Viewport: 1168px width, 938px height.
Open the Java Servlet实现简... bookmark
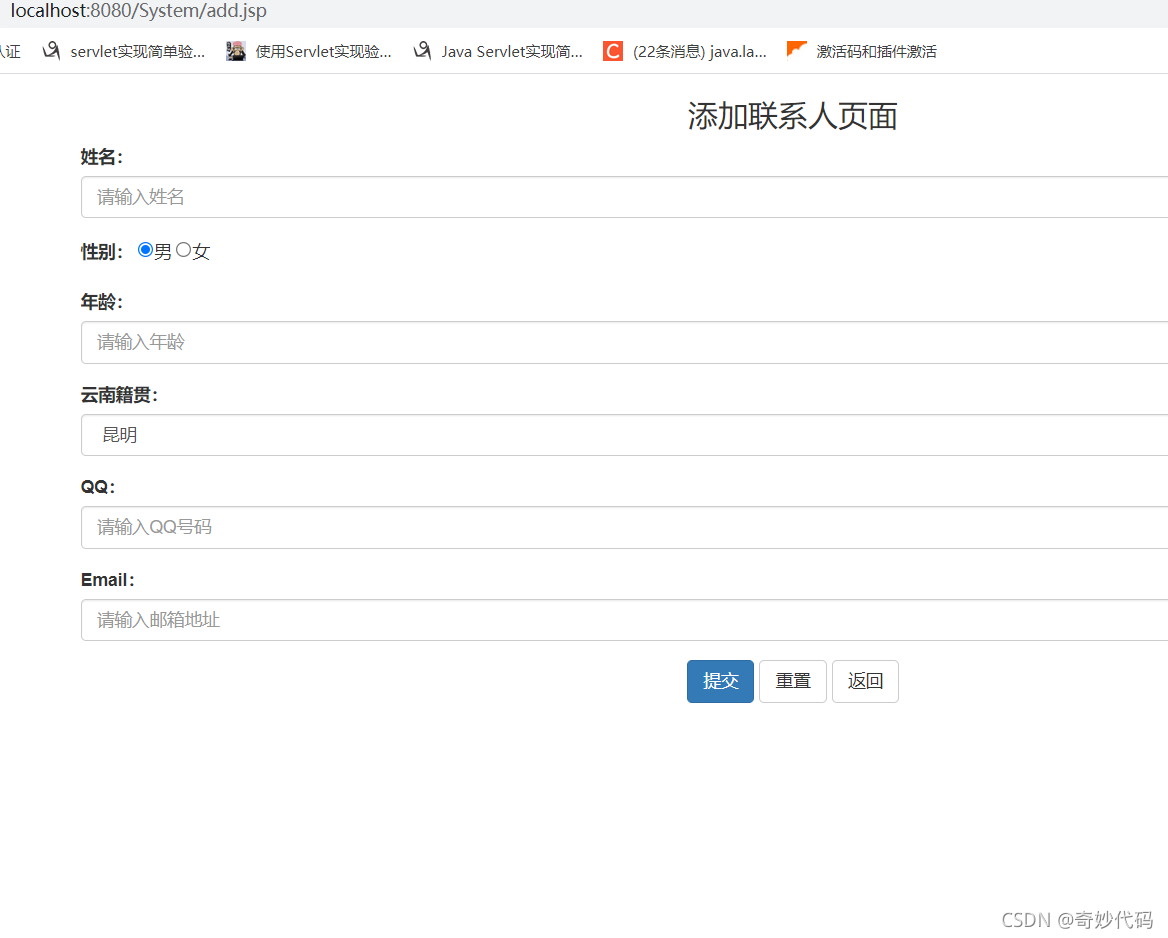click(x=498, y=51)
